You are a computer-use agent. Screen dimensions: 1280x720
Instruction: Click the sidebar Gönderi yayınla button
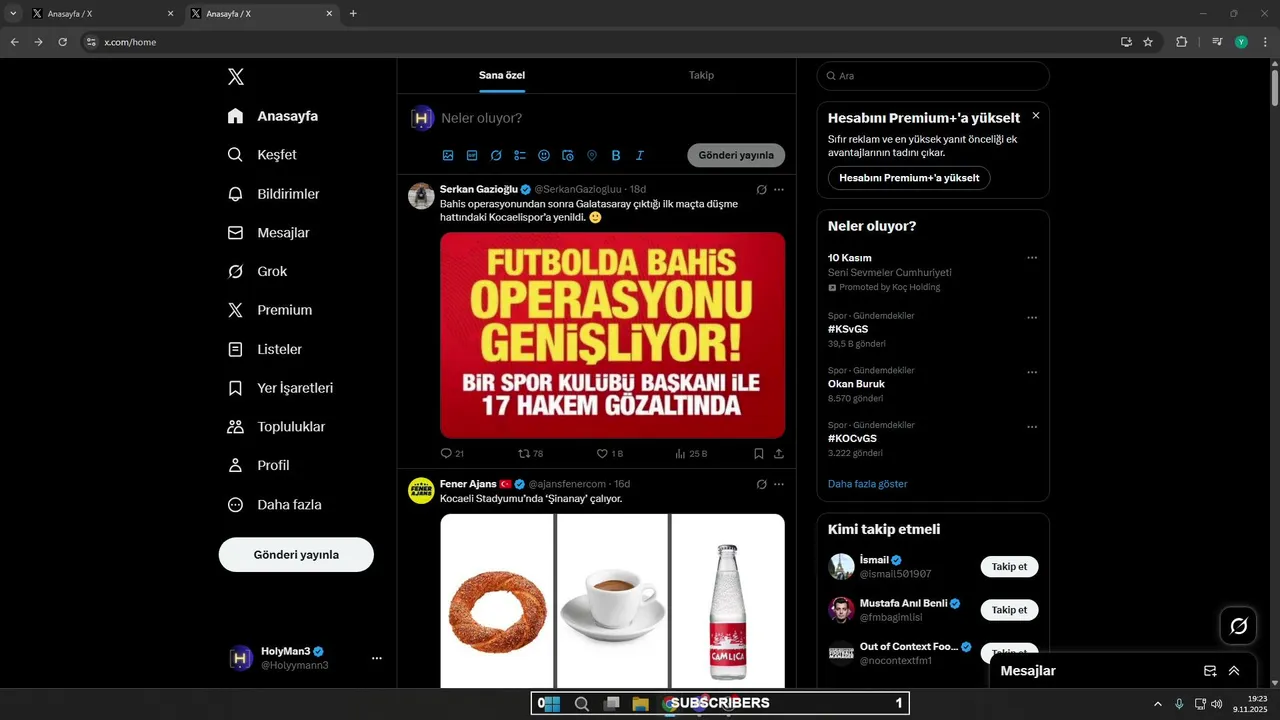click(x=296, y=555)
